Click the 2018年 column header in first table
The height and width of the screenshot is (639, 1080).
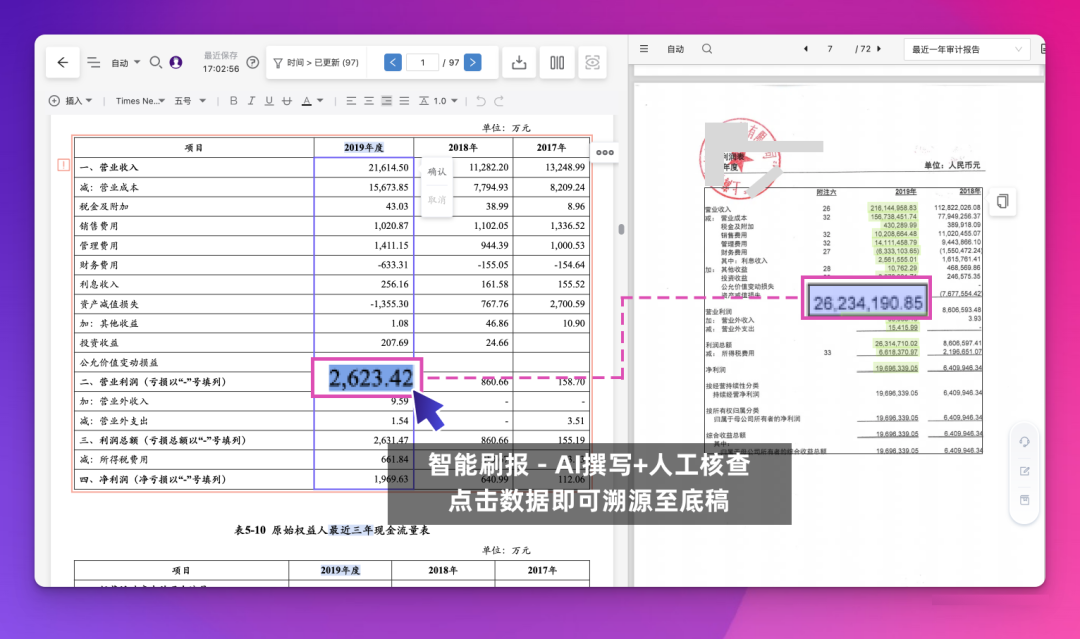tap(463, 147)
